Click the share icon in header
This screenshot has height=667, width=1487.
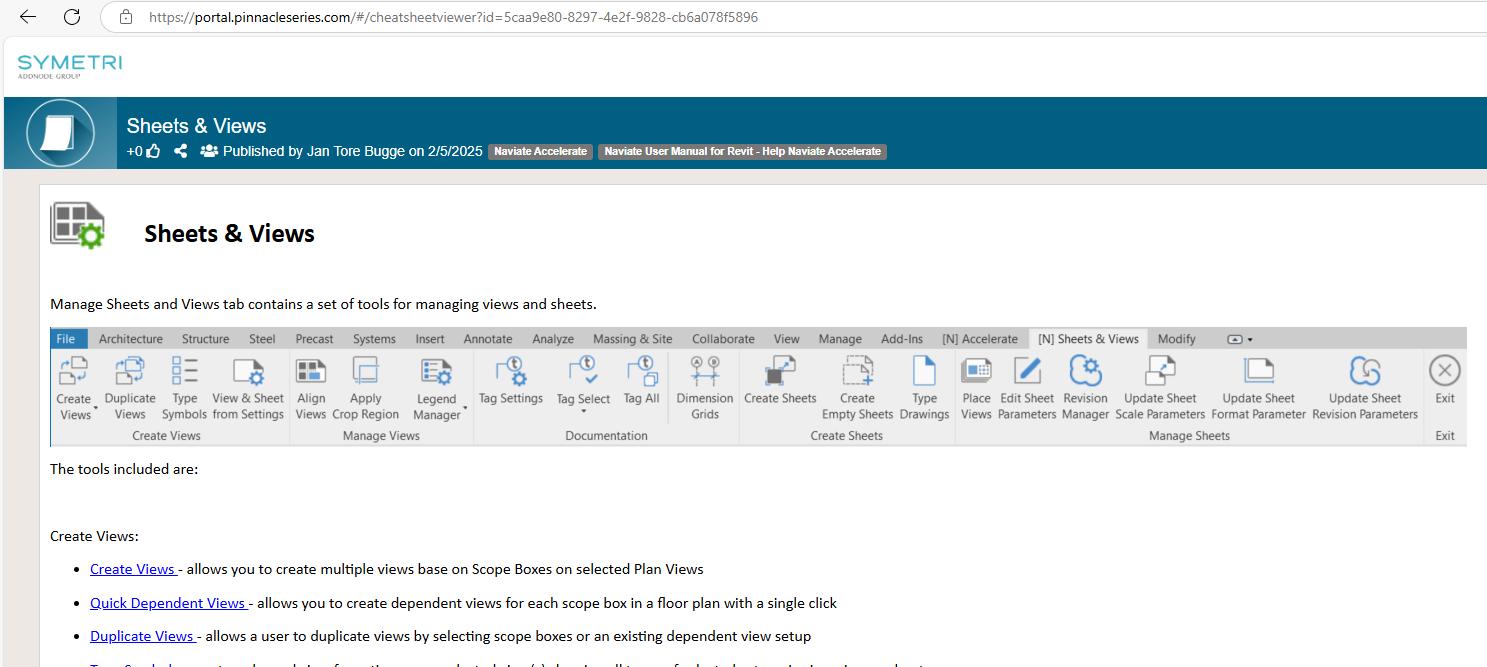tap(181, 151)
